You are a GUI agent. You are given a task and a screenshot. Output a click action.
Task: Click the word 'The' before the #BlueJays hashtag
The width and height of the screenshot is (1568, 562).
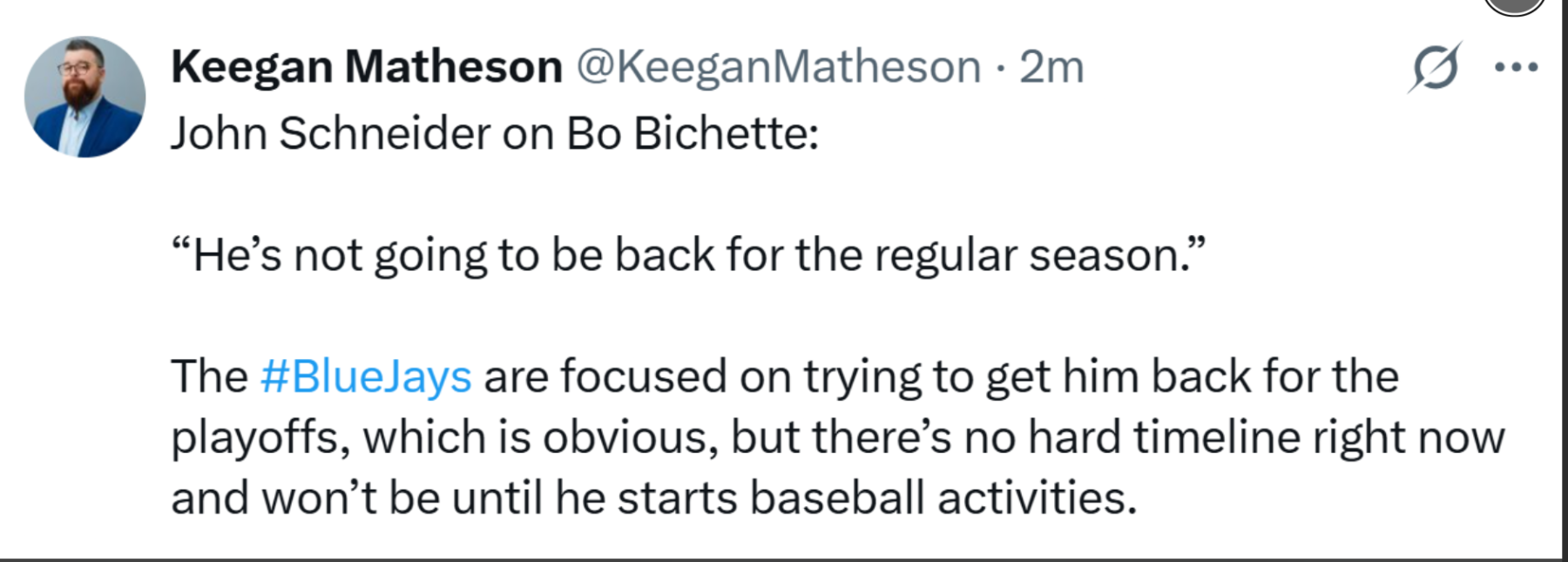pos(209,377)
